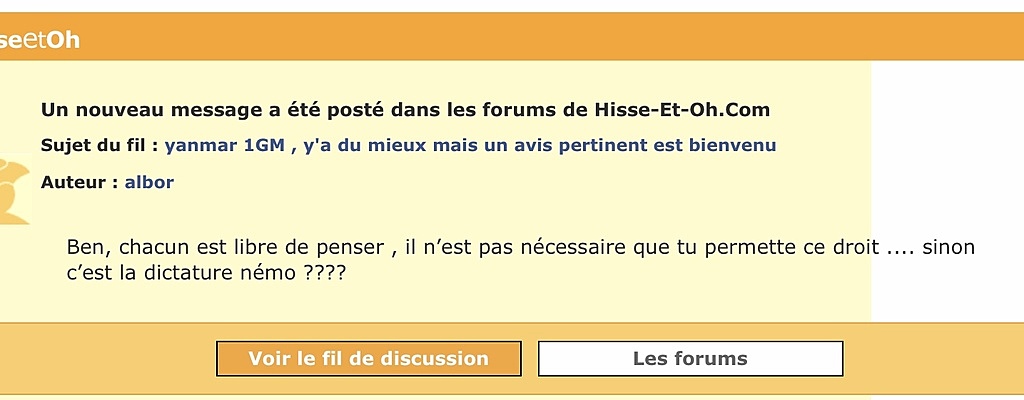Open the yanmar 1GM thread subject link

pyautogui.click(x=470, y=145)
